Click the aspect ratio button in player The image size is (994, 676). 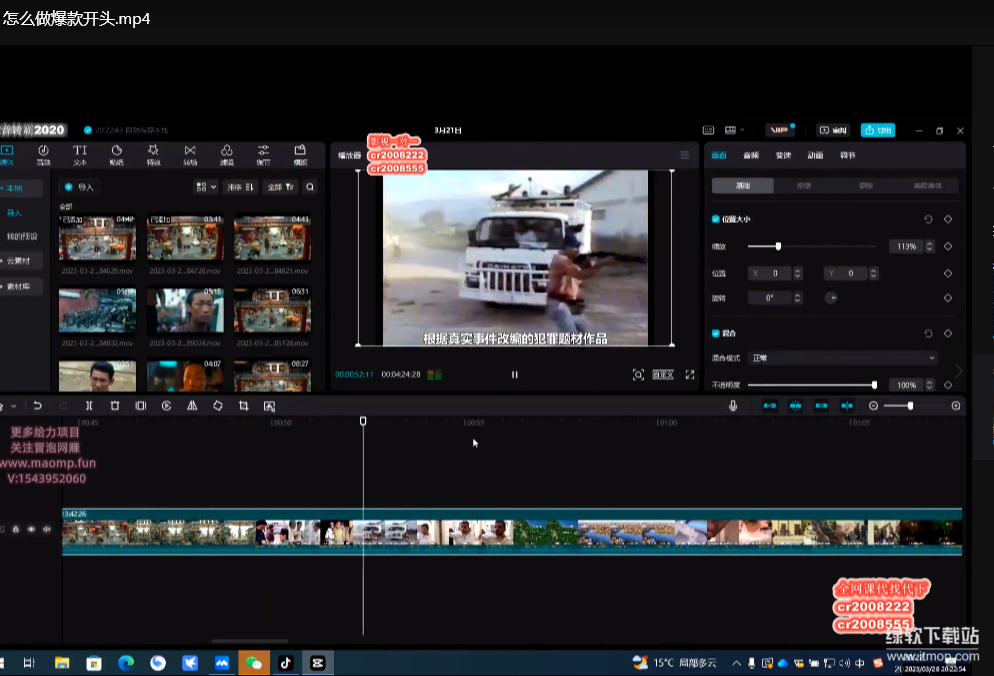[663, 375]
